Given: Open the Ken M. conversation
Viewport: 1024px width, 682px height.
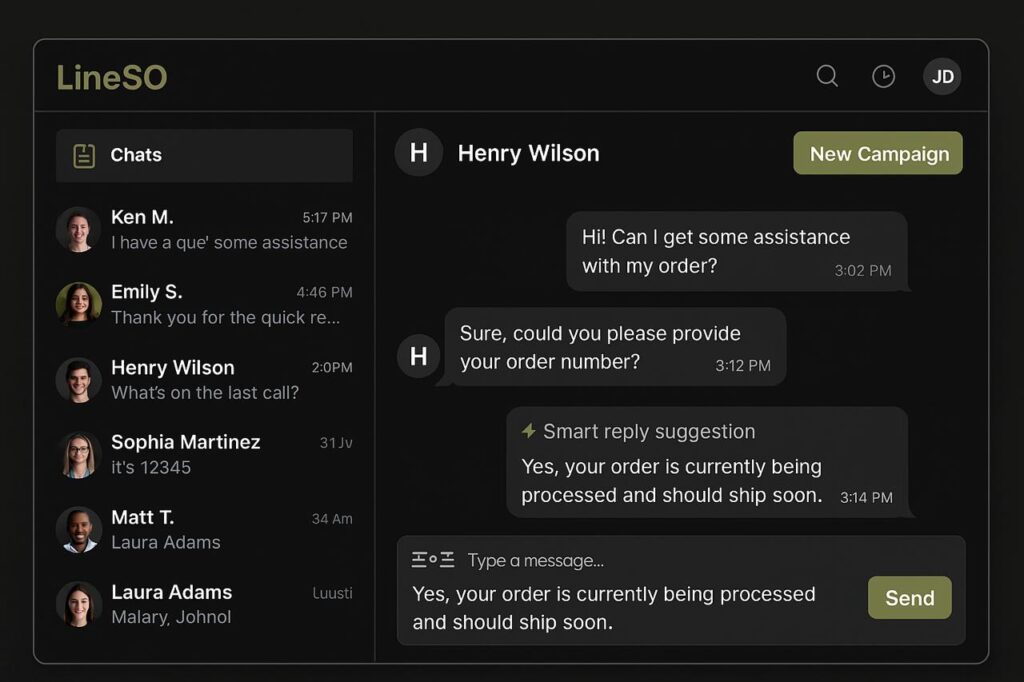Looking at the screenshot, I should tap(204, 229).
